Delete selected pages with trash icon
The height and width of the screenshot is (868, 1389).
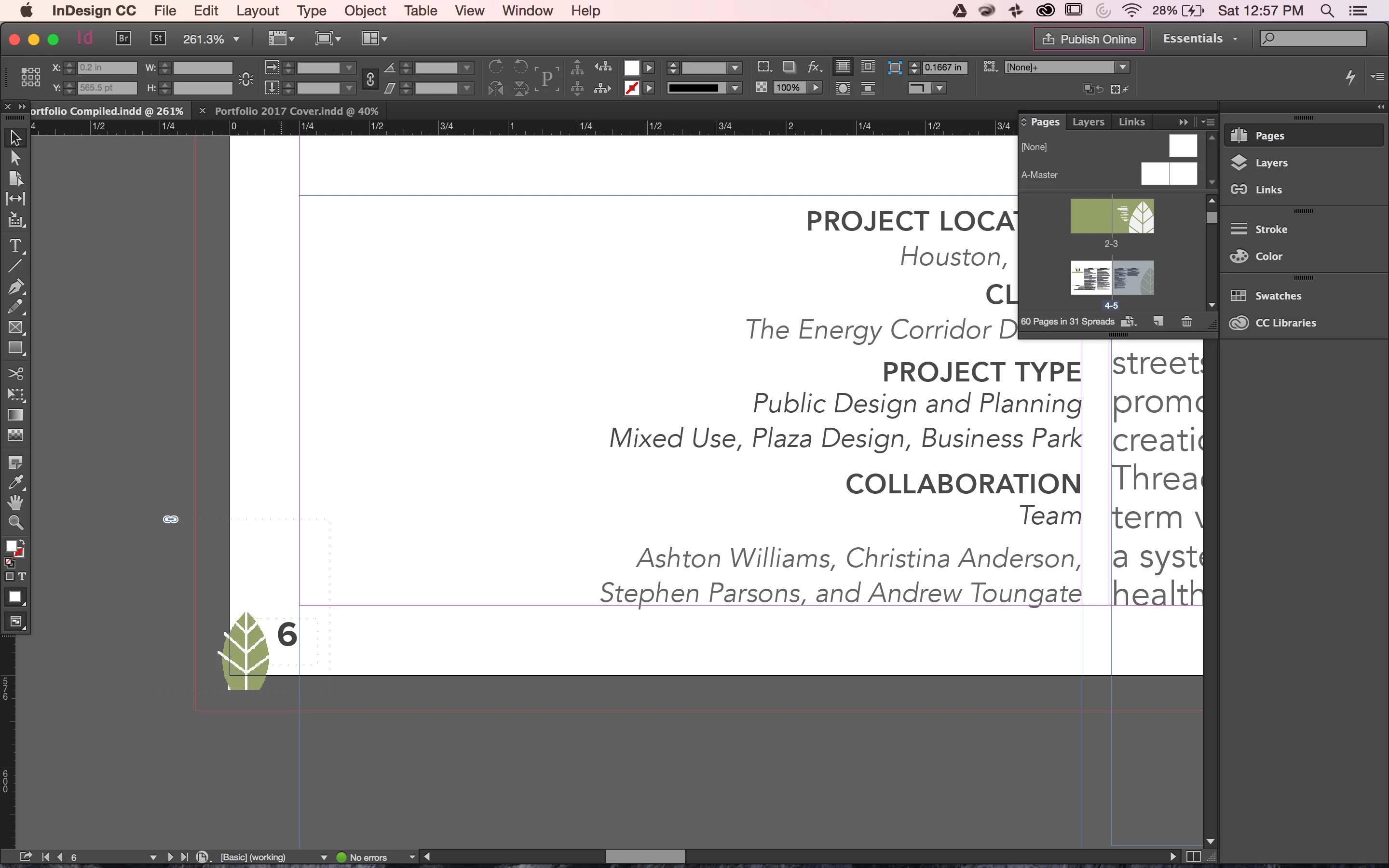1186,322
